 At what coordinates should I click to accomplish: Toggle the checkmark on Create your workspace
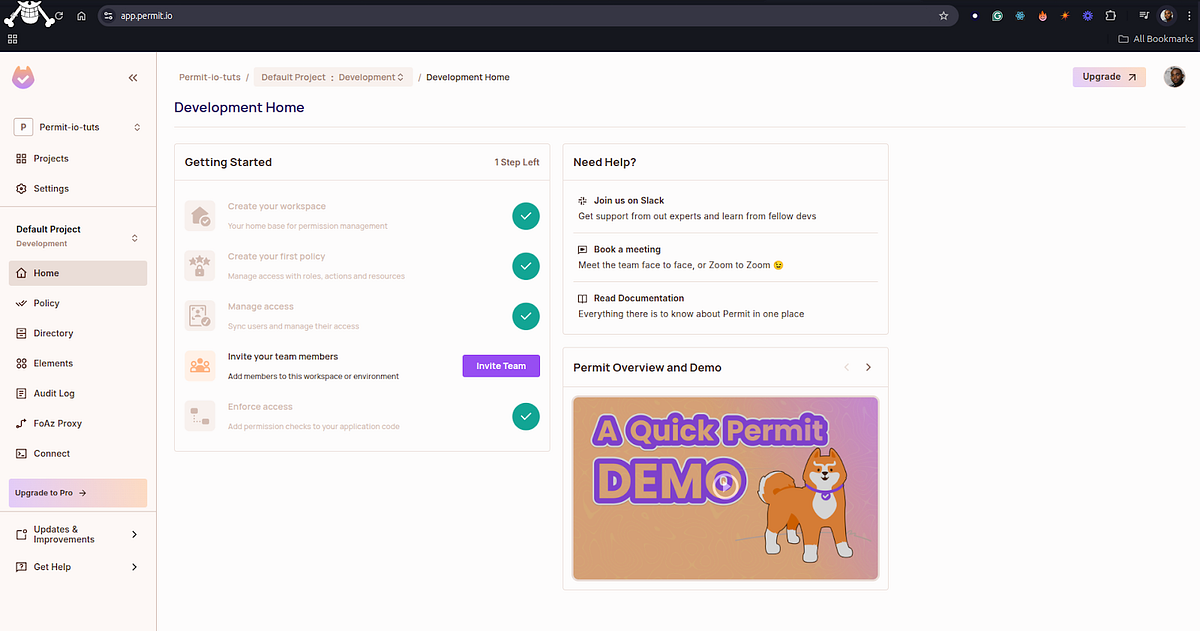[526, 216]
